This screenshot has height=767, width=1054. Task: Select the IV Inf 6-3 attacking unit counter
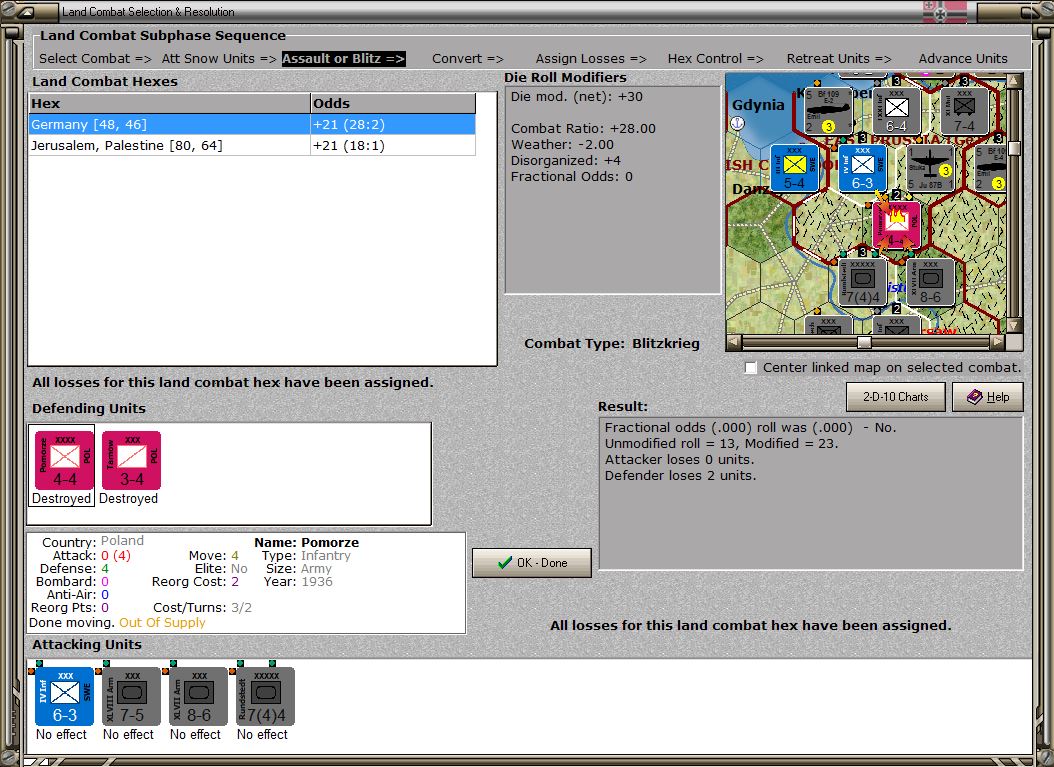click(65, 696)
